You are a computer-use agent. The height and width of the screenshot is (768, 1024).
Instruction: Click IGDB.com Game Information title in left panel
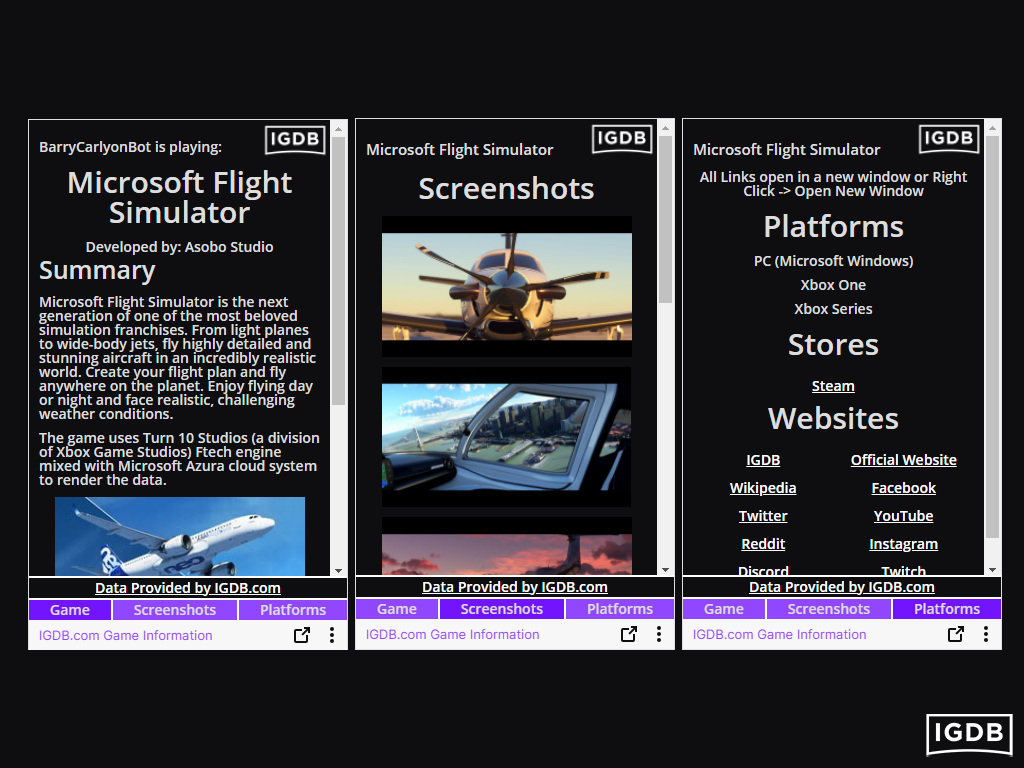[125, 635]
